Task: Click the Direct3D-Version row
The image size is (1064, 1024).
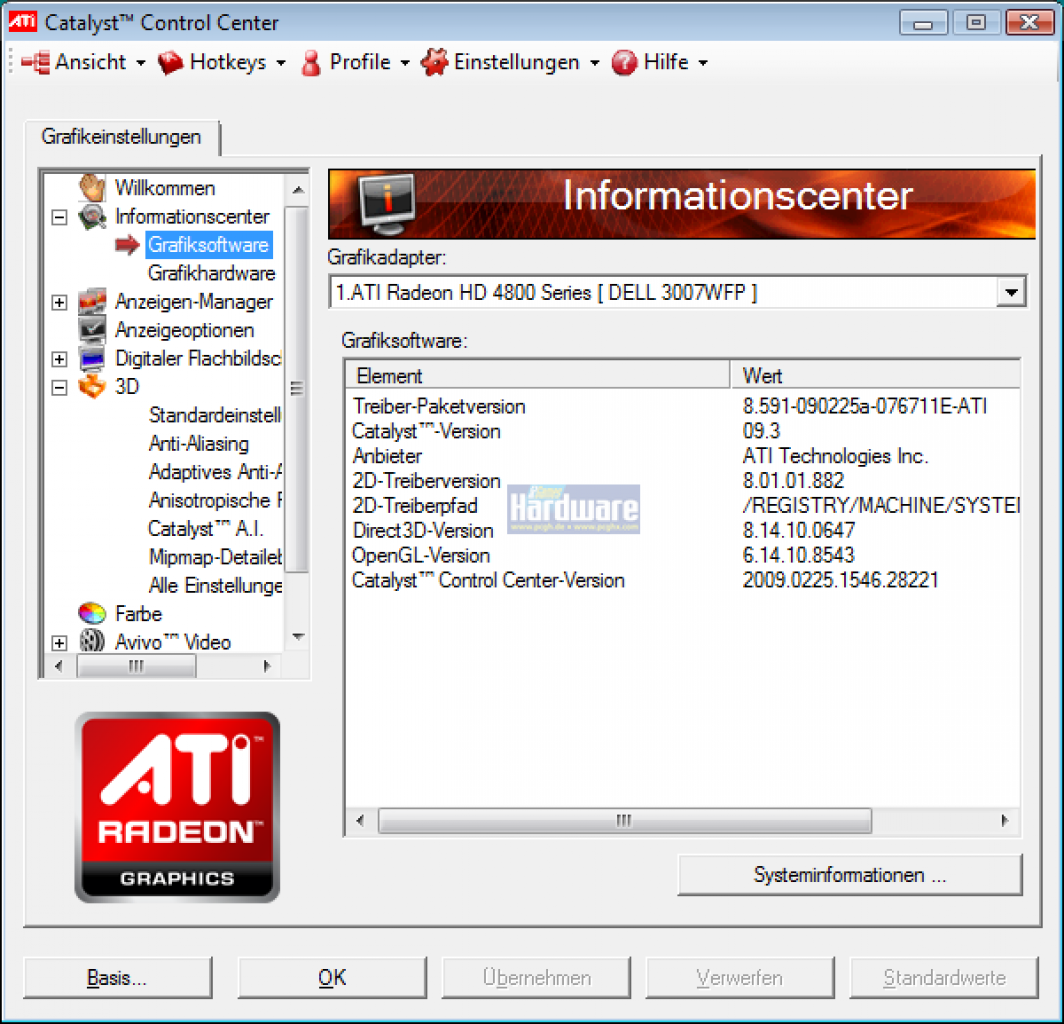Action: coord(683,531)
